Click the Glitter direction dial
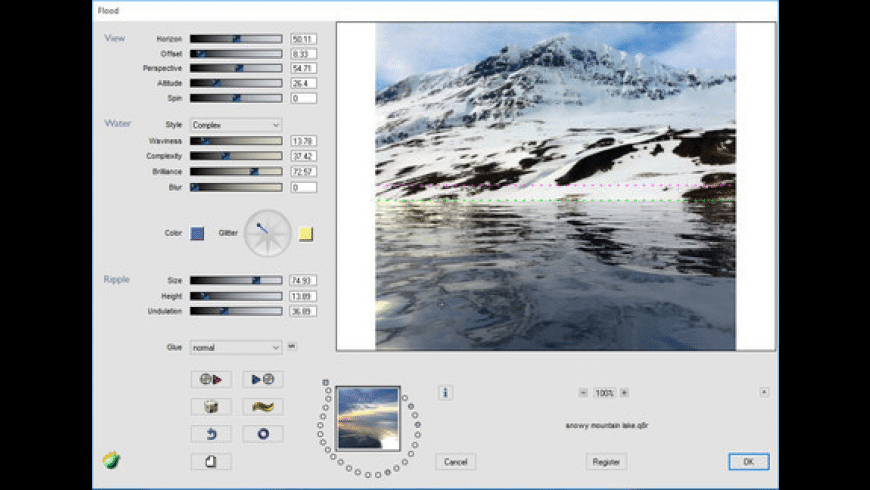This screenshot has width=870, height=490. click(x=267, y=233)
